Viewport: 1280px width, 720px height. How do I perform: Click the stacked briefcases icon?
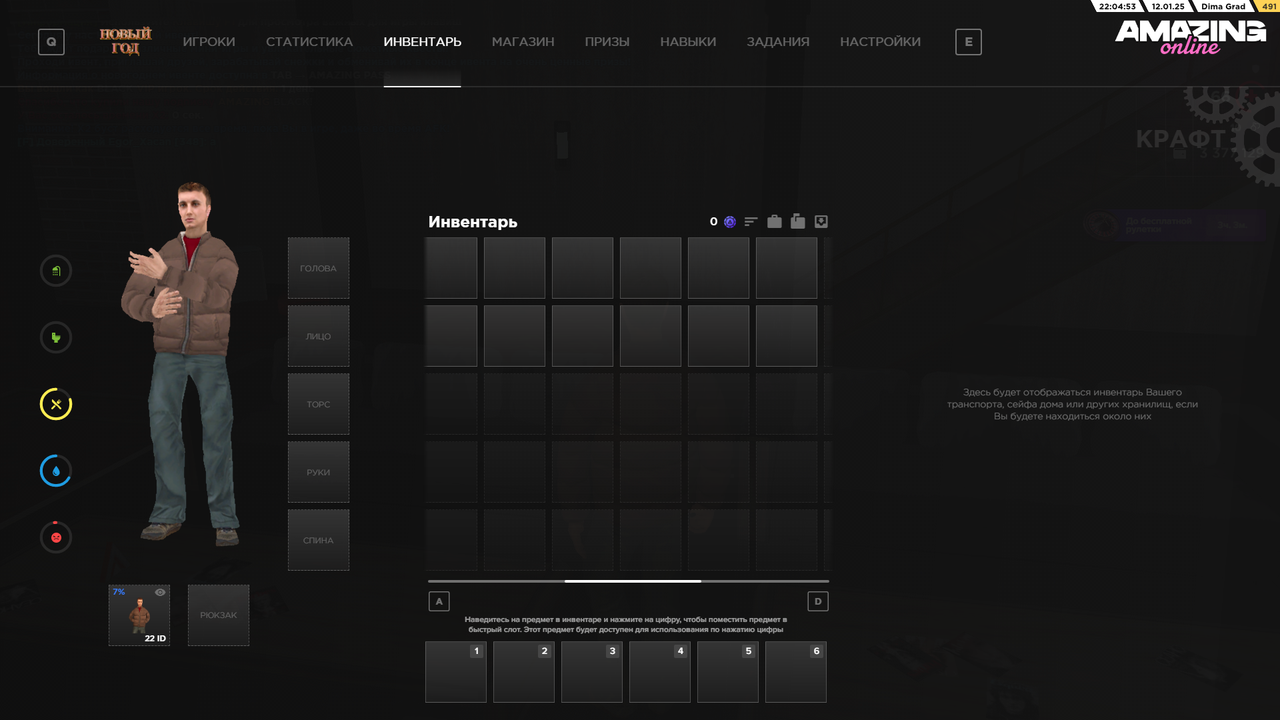pyautogui.click(x=798, y=221)
